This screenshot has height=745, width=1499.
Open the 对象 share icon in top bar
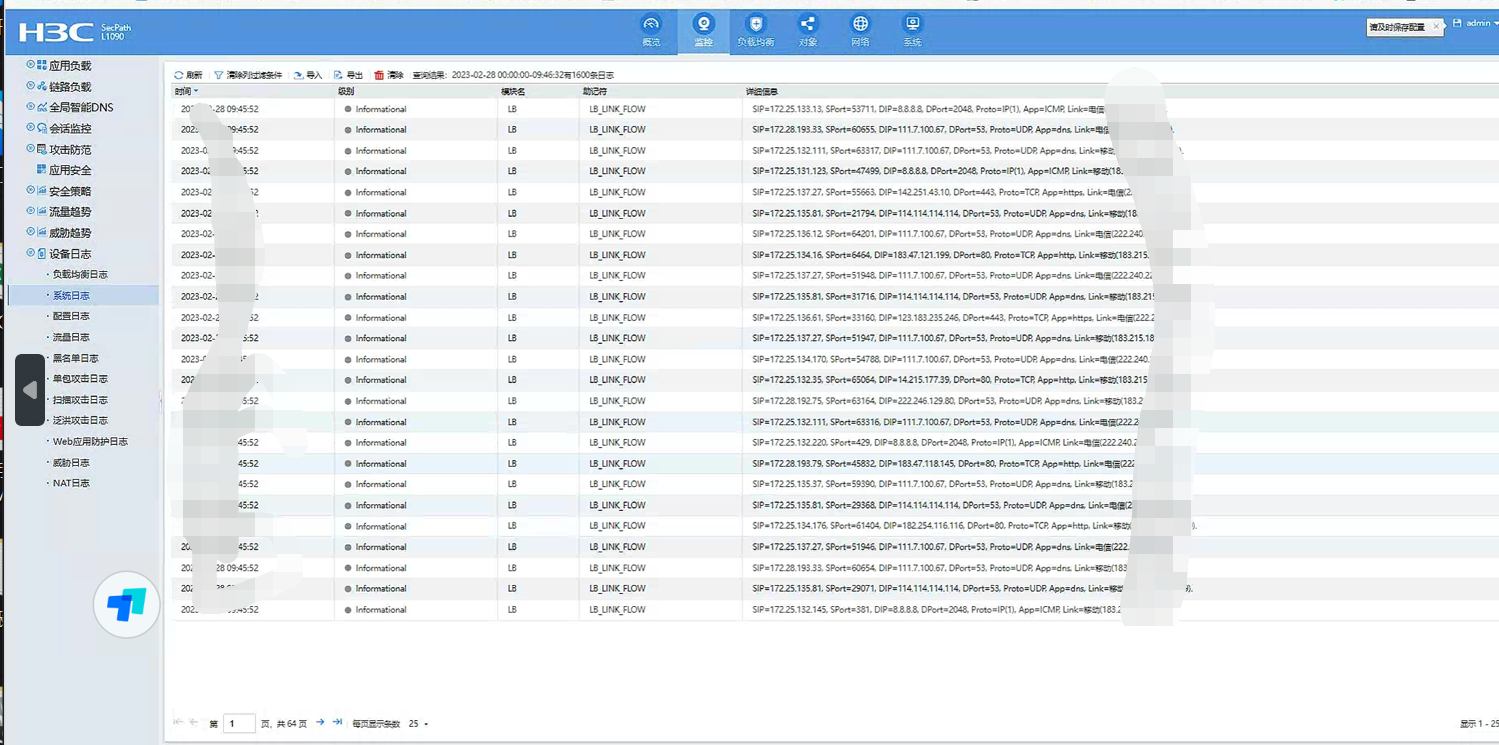point(808,24)
